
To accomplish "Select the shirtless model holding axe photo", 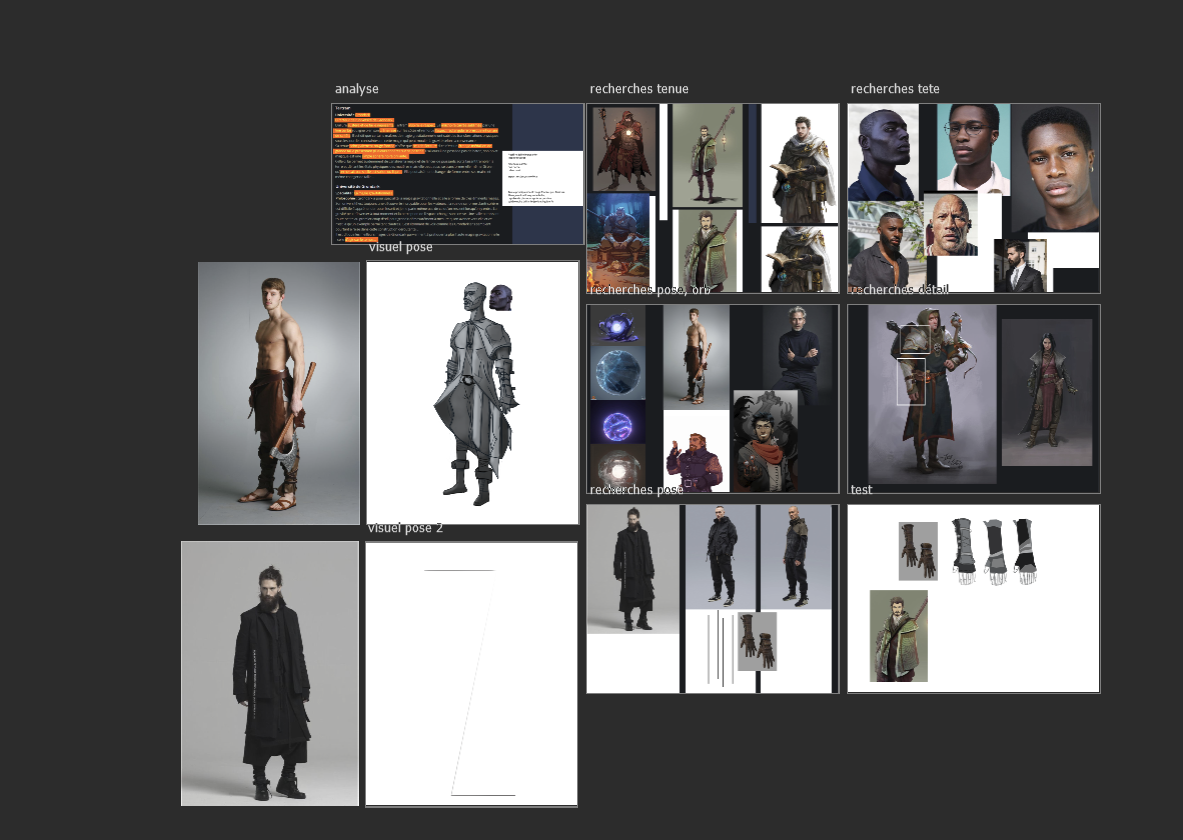I will (278, 392).
